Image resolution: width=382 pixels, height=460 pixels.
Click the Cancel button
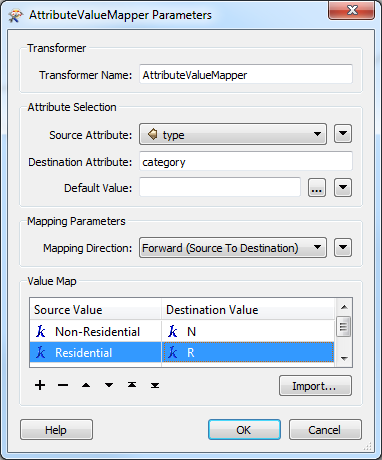point(325,430)
